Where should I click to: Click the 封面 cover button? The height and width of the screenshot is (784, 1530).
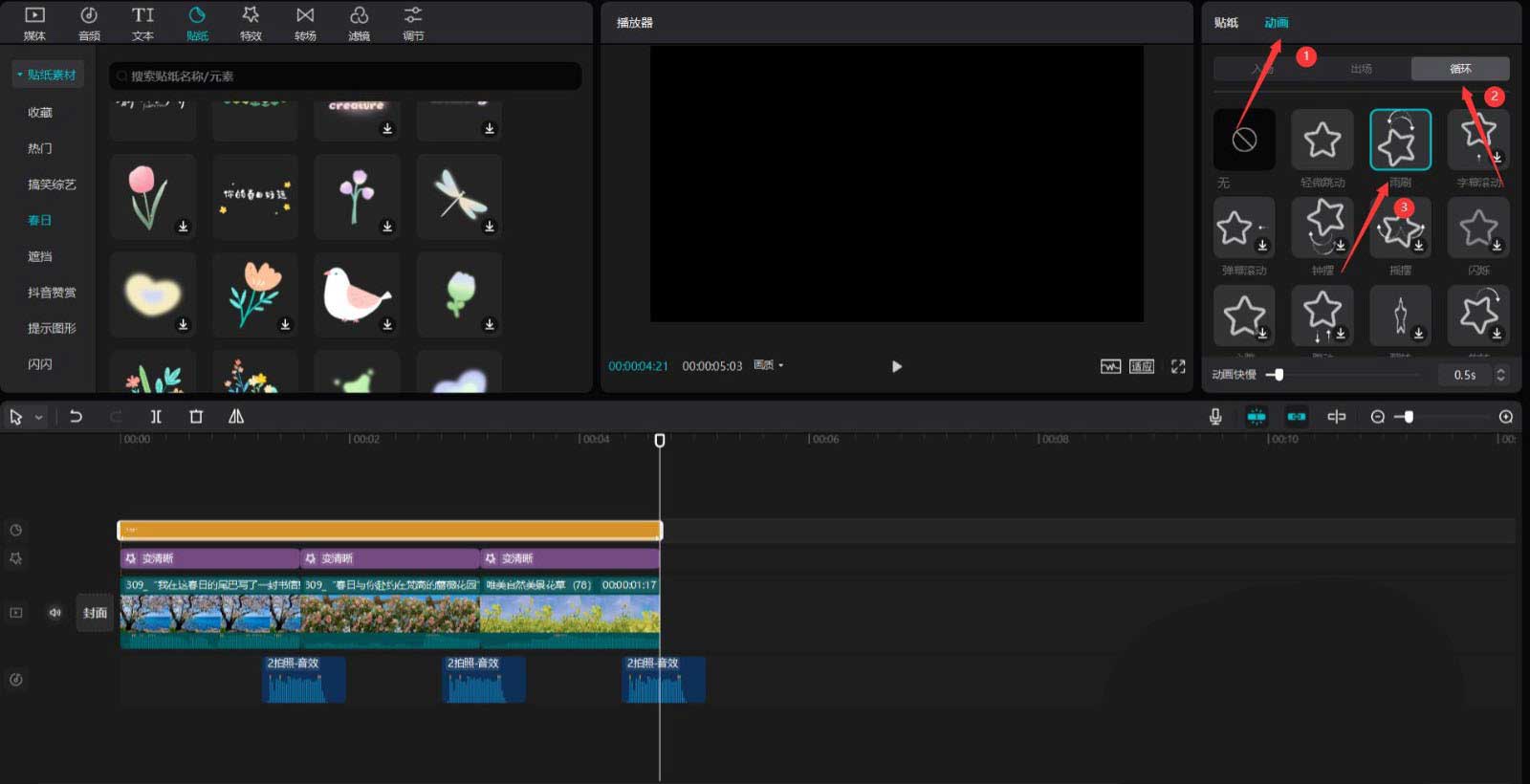coord(95,613)
